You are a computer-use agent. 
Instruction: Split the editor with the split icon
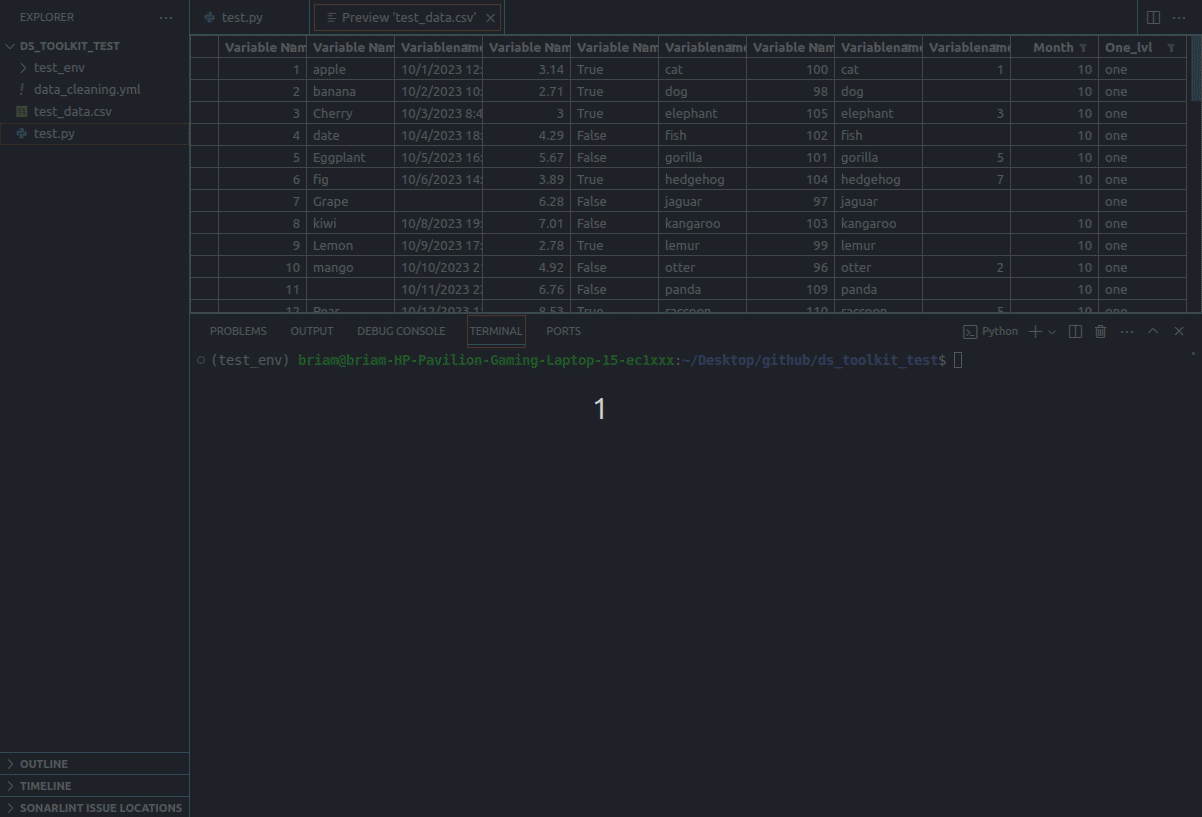click(x=1153, y=18)
